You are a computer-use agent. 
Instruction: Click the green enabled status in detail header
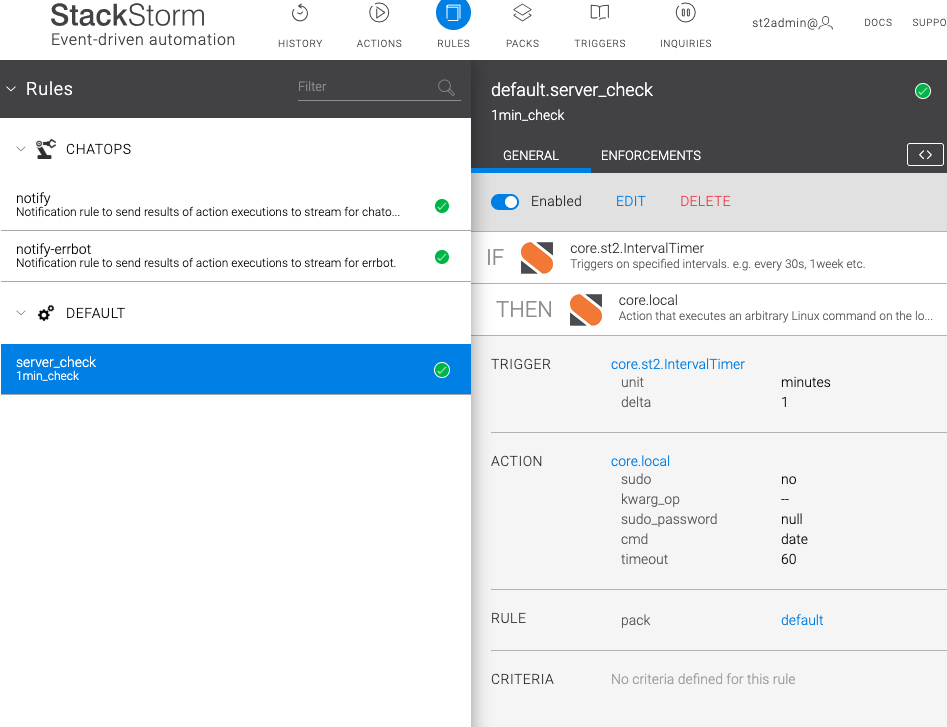pos(923,91)
